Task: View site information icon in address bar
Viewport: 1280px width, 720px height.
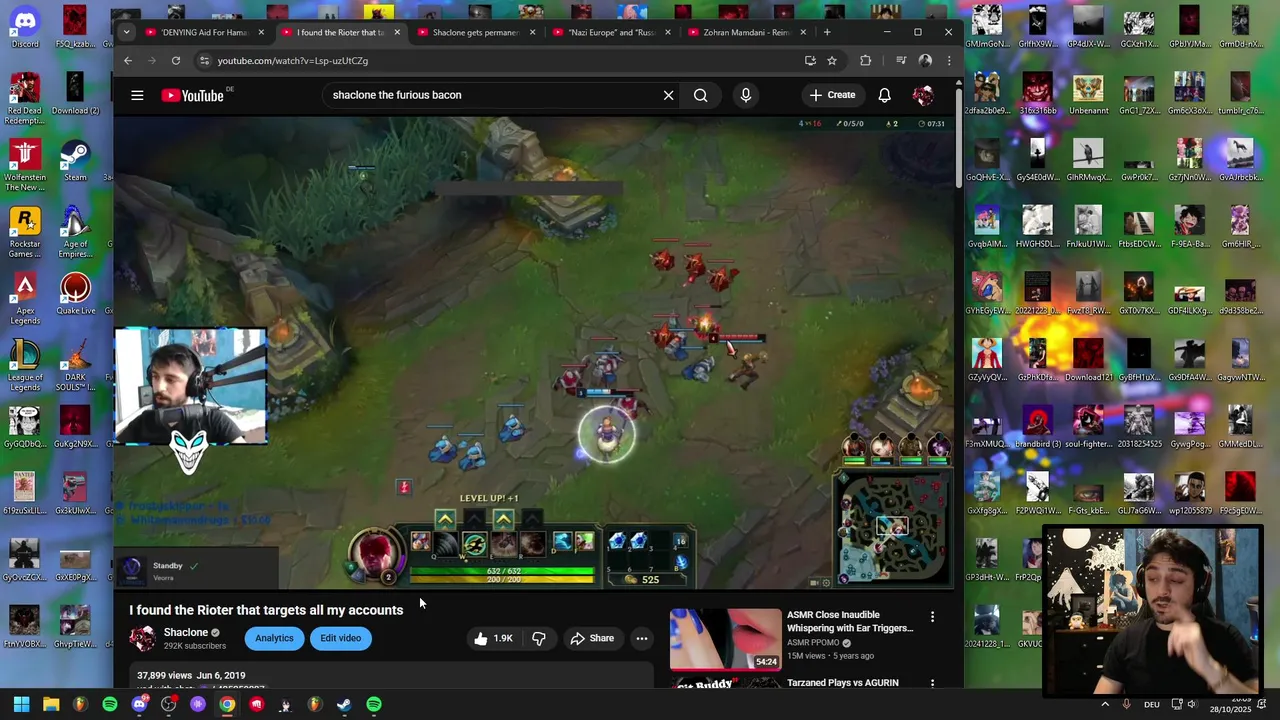Action: click(x=204, y=61)
